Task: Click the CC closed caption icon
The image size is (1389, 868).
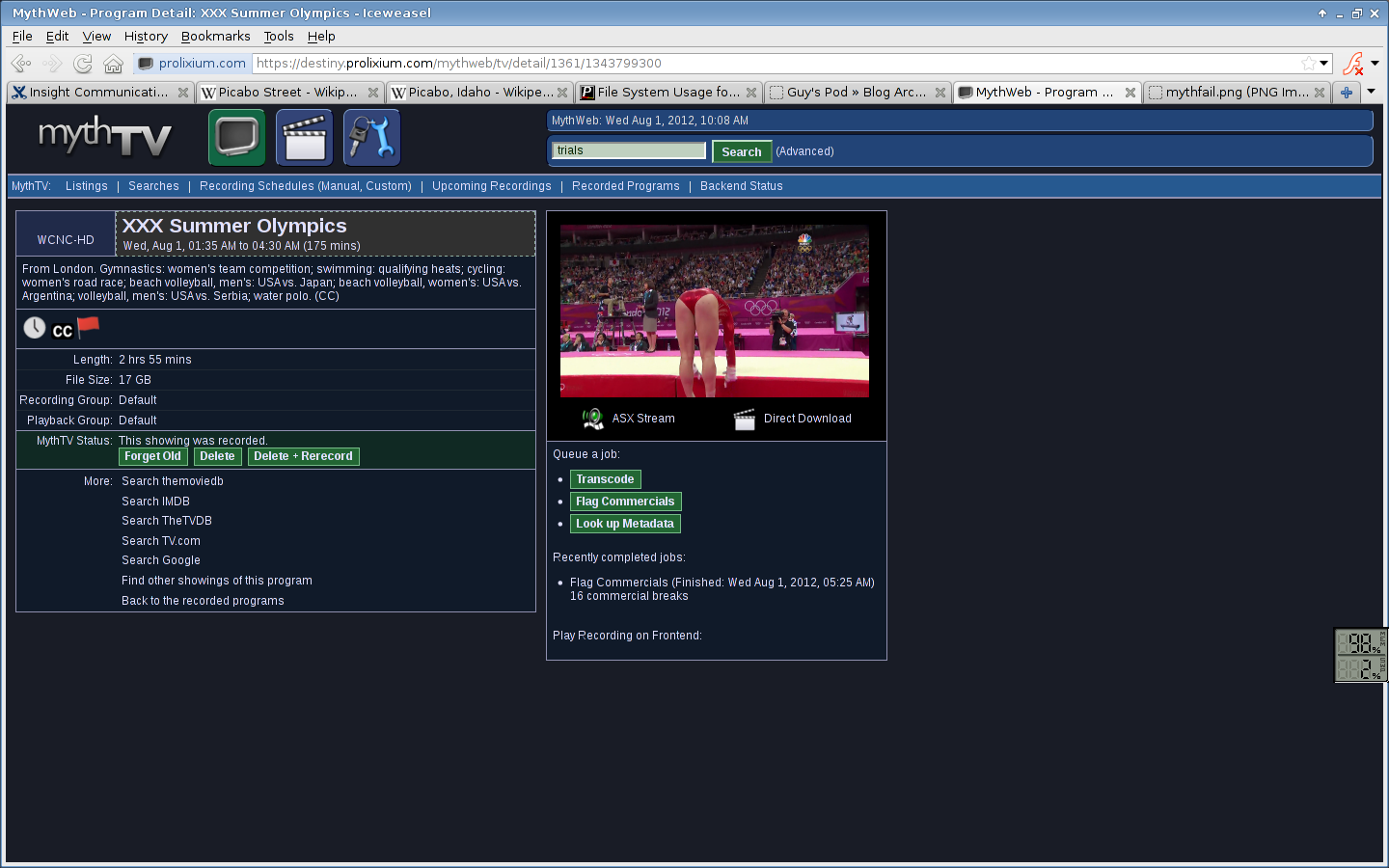Action: tap(63, 331)
